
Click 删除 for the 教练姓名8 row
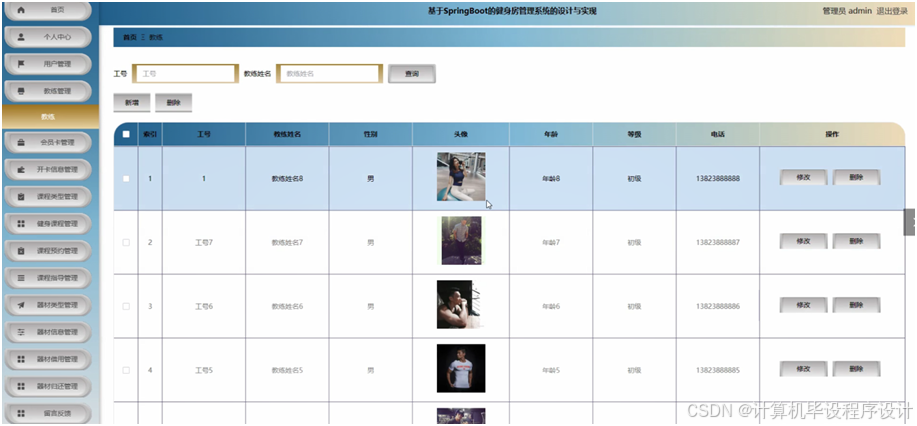tap(856, 177)
